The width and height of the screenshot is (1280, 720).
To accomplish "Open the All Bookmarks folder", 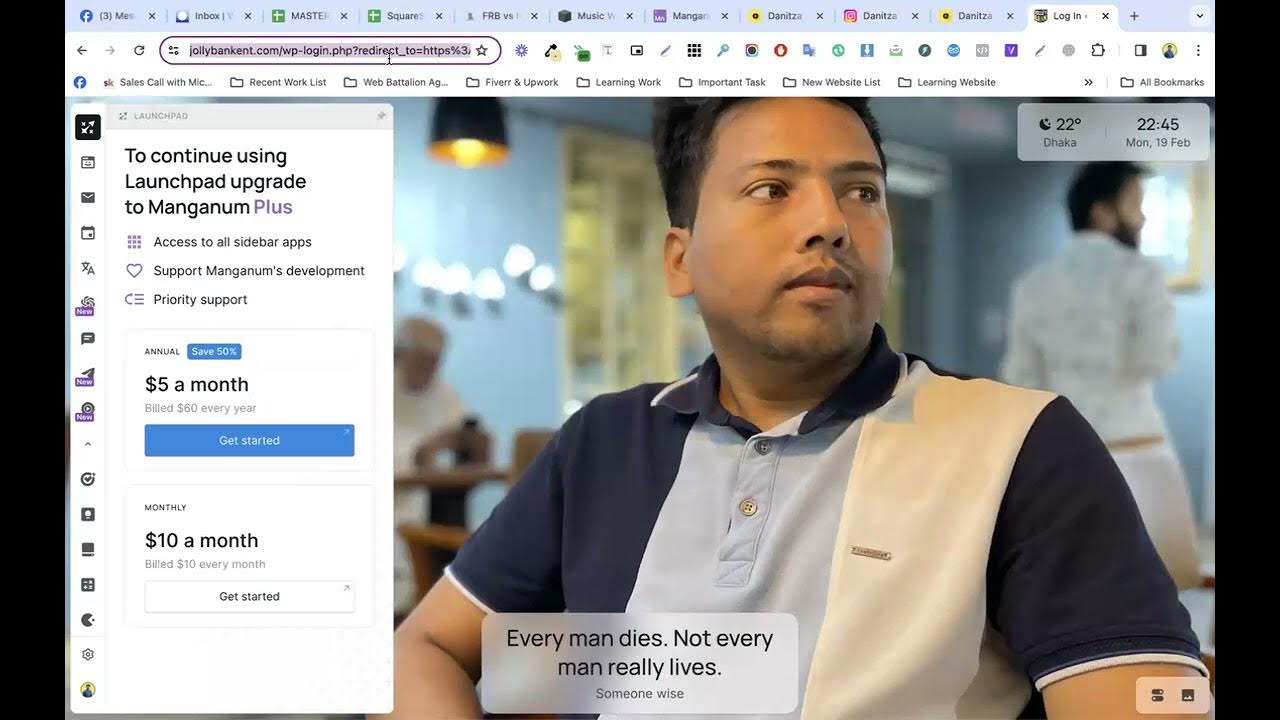I will 1162,82.
